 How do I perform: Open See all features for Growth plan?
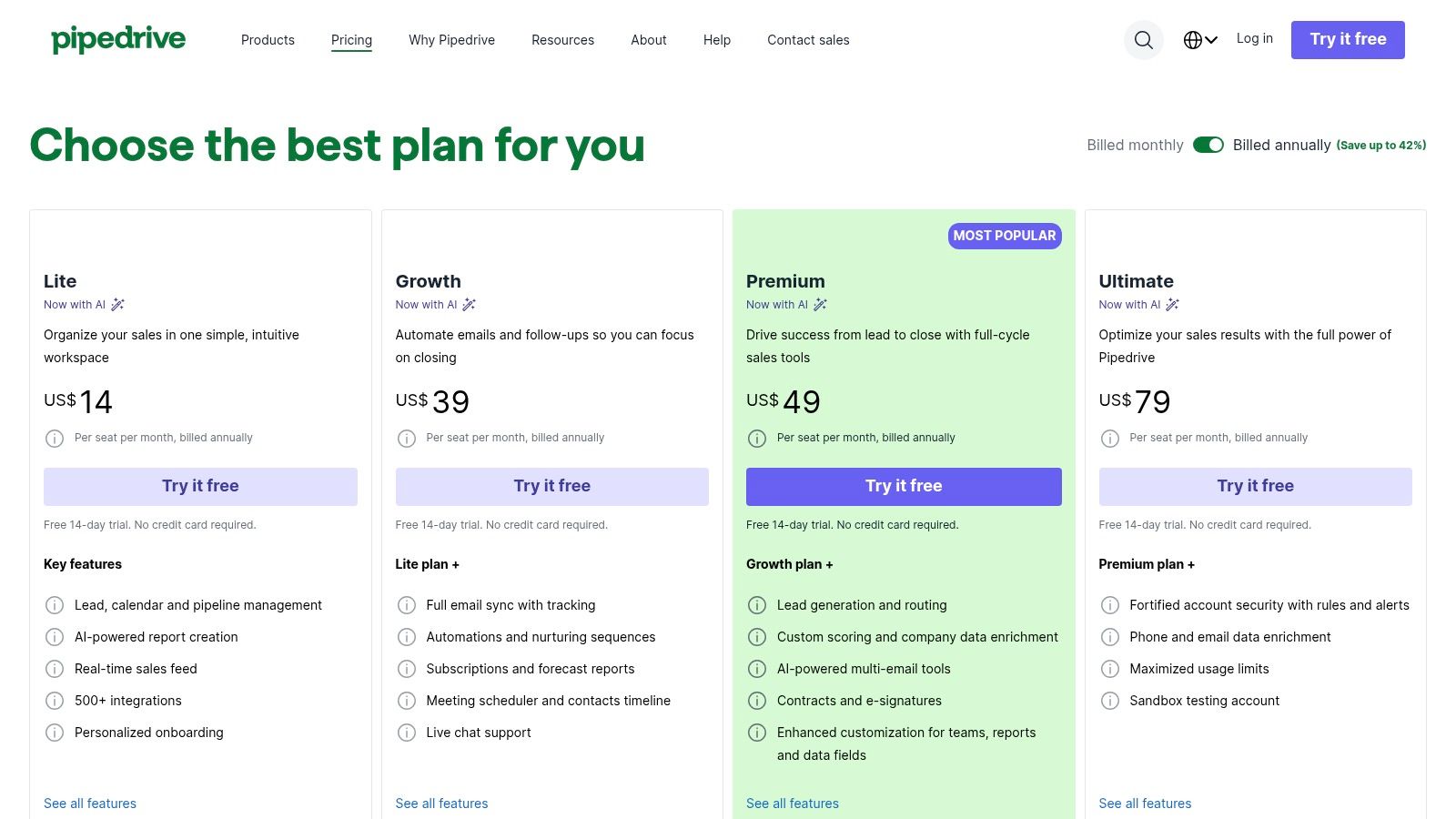[x=441, y=804]
